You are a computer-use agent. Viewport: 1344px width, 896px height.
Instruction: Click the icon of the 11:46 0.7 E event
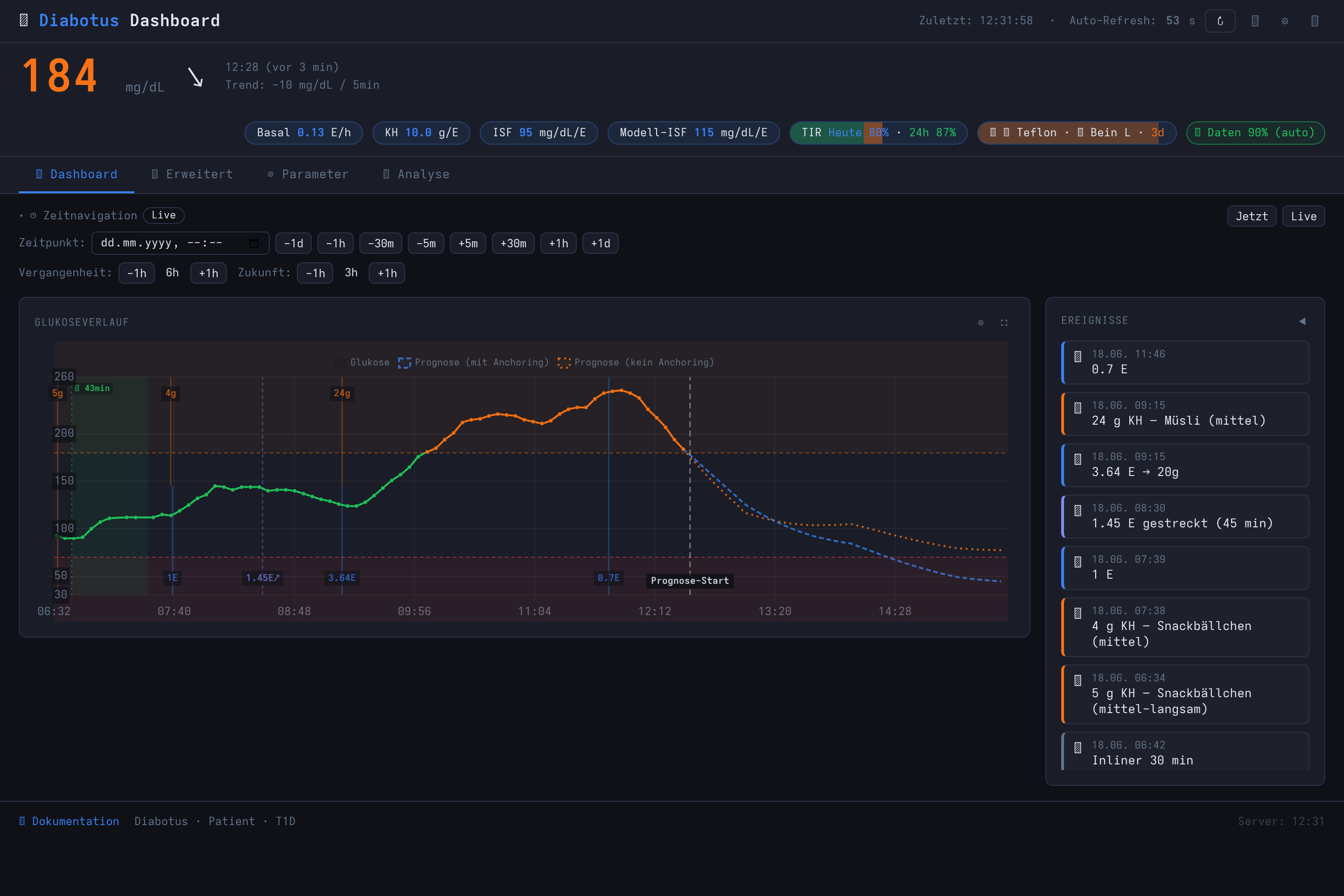(1078, 357)
